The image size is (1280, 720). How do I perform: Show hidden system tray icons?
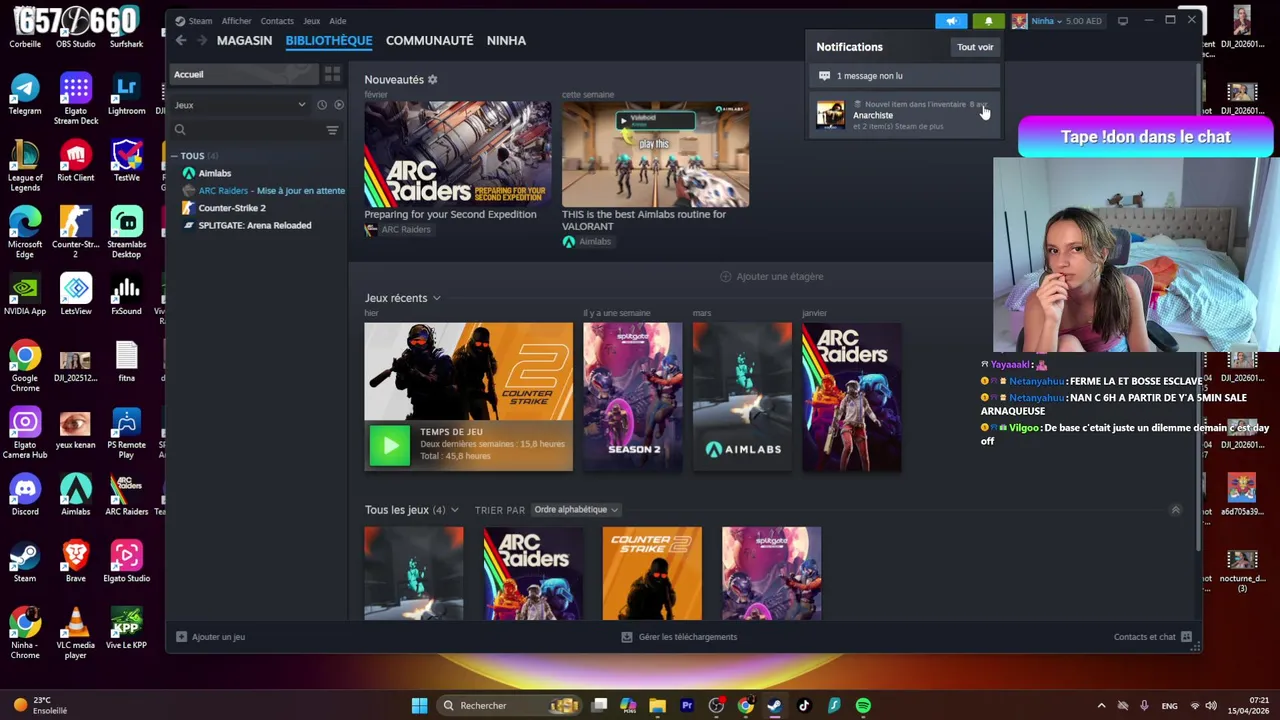[x=1101, y=706]
